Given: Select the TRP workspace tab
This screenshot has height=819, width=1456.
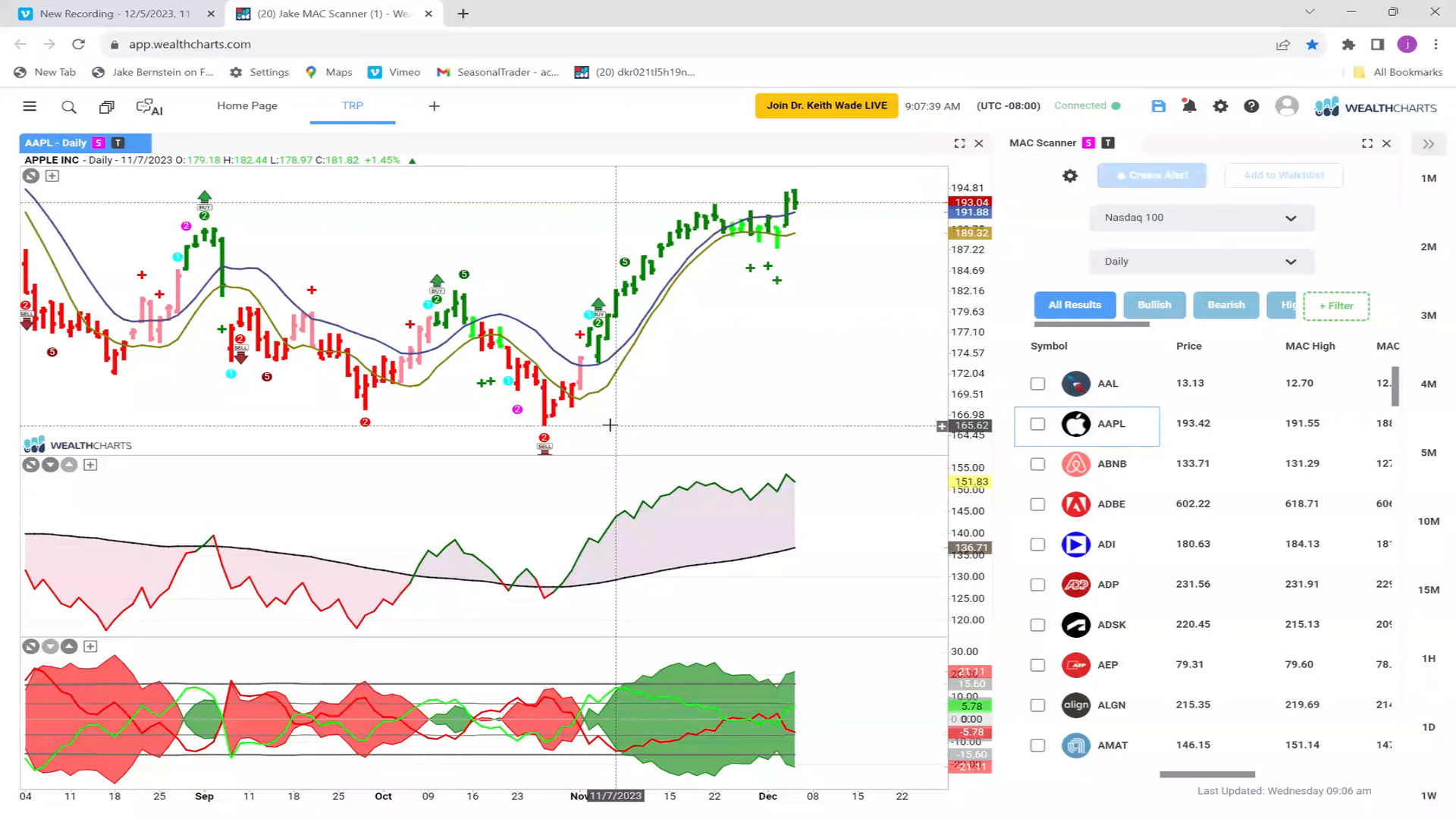Looking at the screenshot, I should click(353, 106).
